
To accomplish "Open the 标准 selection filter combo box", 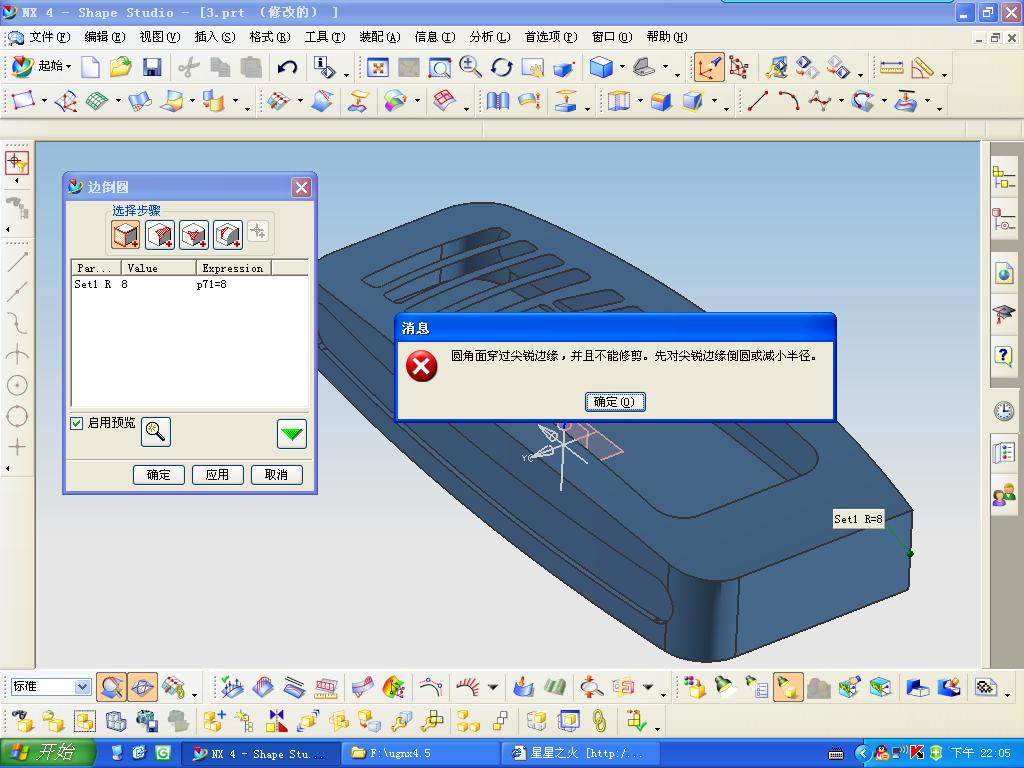I will (x=50, y=686).
